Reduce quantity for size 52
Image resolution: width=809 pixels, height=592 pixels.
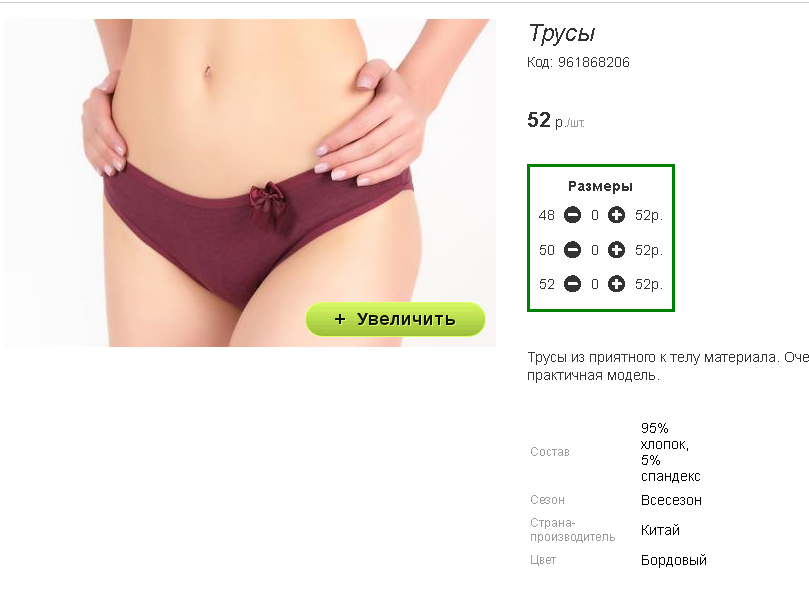coord(572,284)
